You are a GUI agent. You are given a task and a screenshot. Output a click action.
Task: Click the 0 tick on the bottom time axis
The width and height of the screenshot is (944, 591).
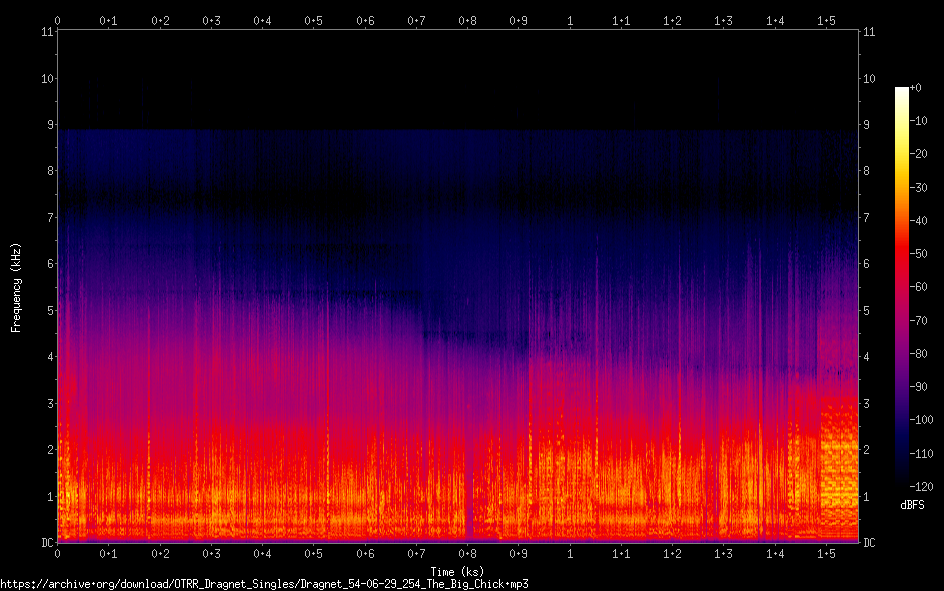click(58, 553)
